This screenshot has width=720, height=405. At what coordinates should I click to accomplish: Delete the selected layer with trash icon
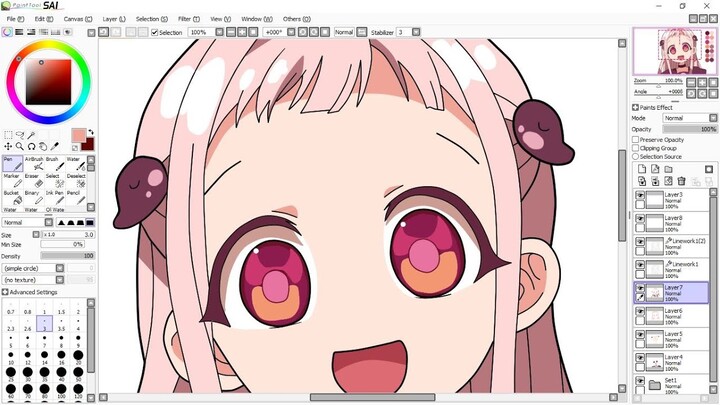point(681,181)
